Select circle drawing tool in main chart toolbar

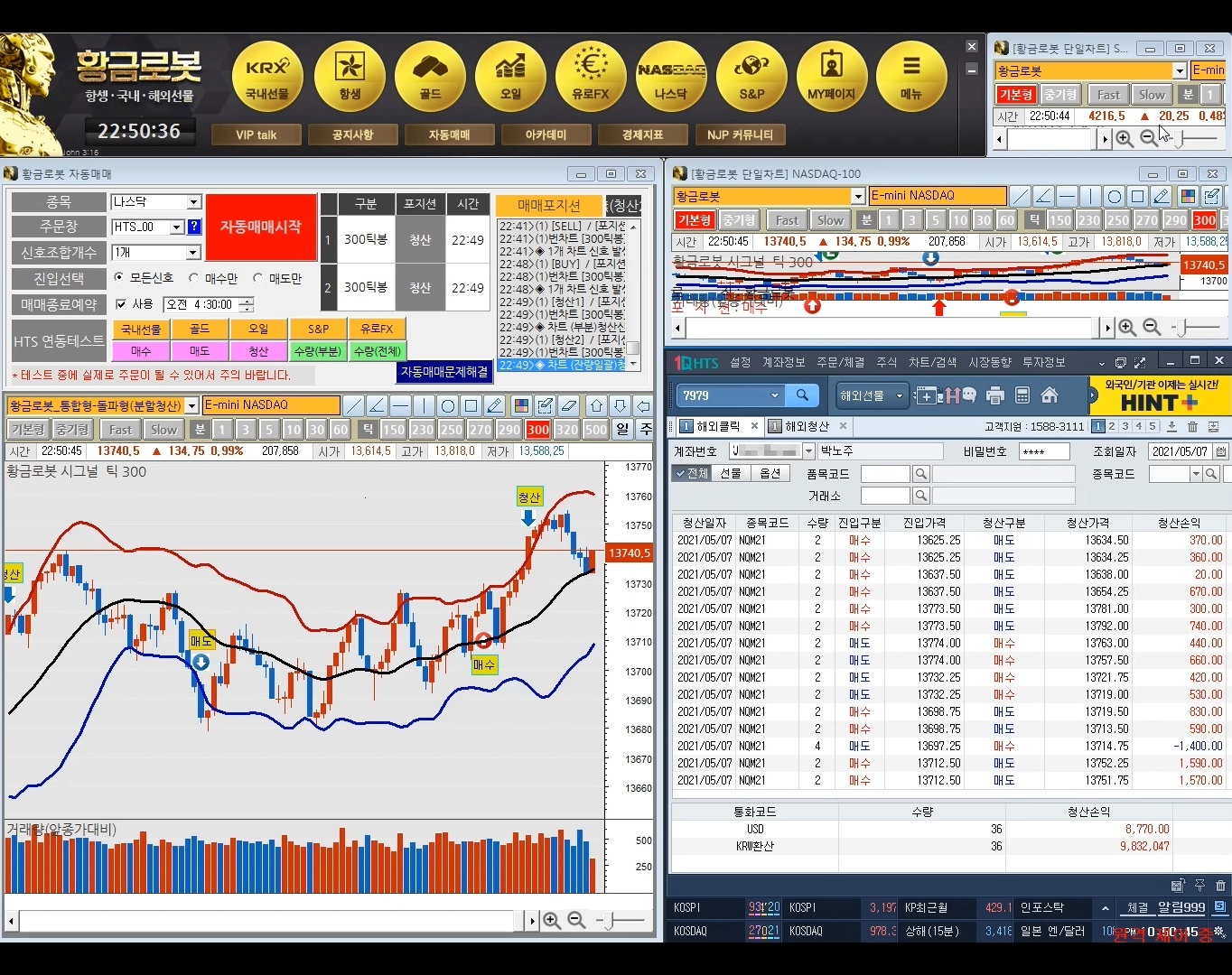point(448,405)
